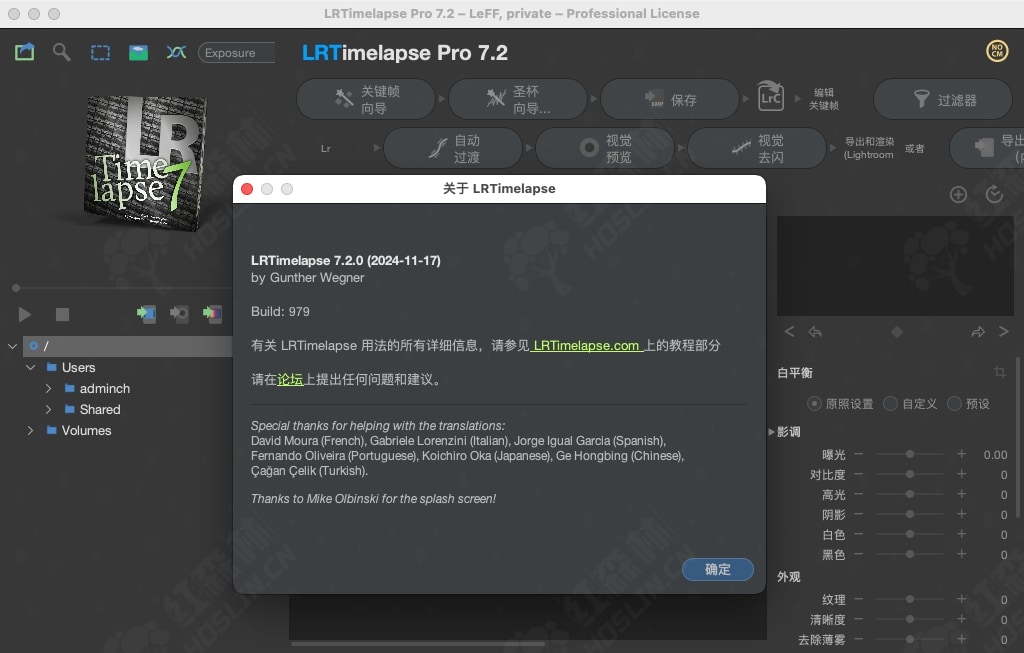
Task: Click the dashed rectangle selection icon
Action: point(100,53)
